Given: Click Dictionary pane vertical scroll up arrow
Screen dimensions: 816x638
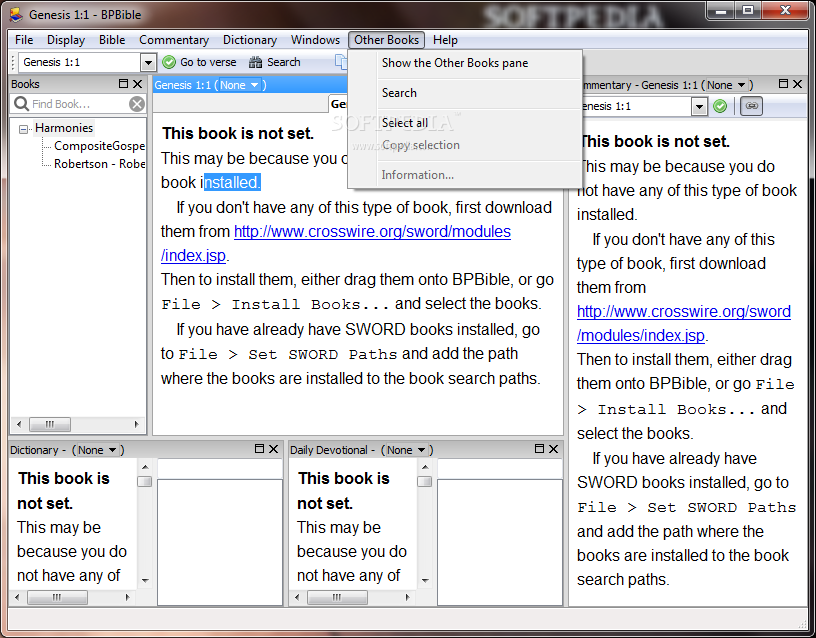Looking at the screenshot, I should [x=145, y=467].
